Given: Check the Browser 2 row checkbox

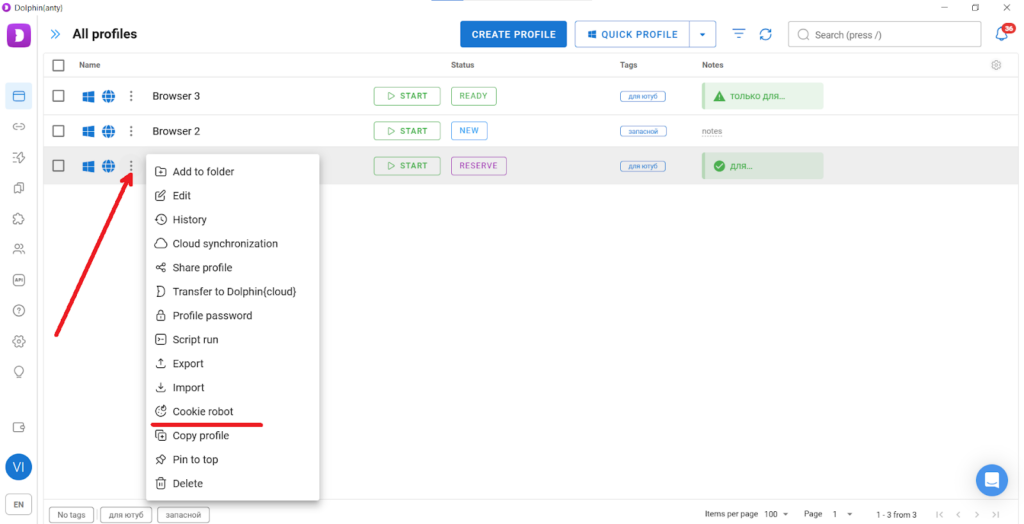Looking at the screenshot, I should click(59, 131).
